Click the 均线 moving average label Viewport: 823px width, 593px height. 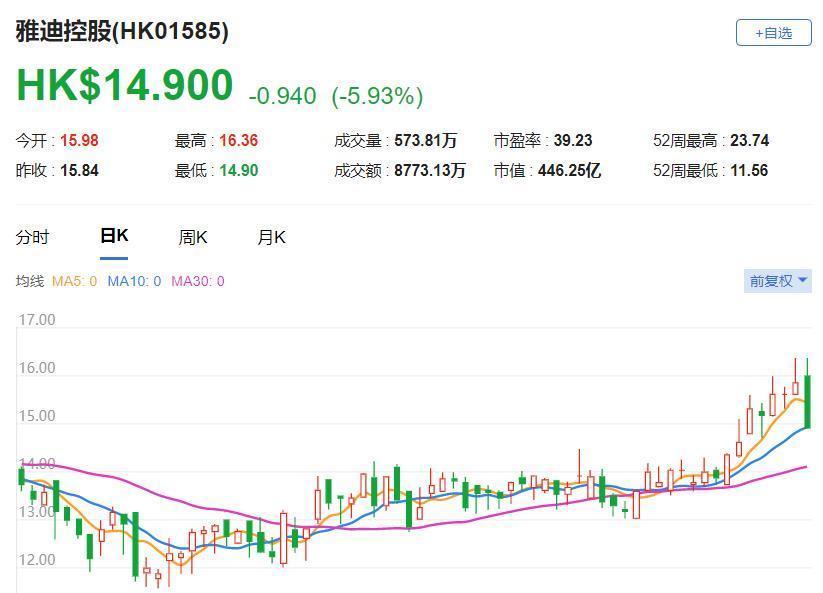[30, 281]
